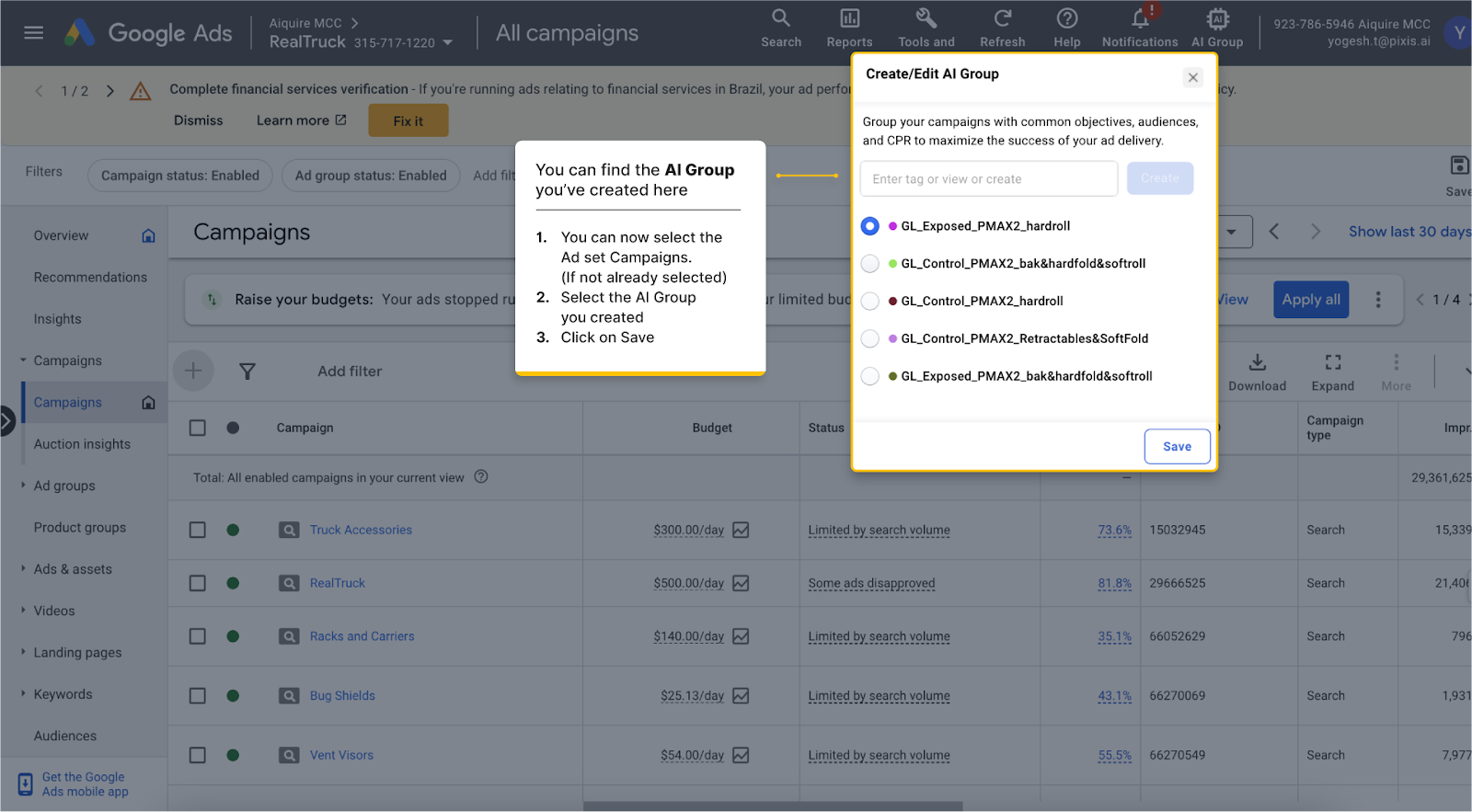Close the Create/Edit AI Group dialog
Viewport: 1472px width, 812px height.
(1193, 77)
